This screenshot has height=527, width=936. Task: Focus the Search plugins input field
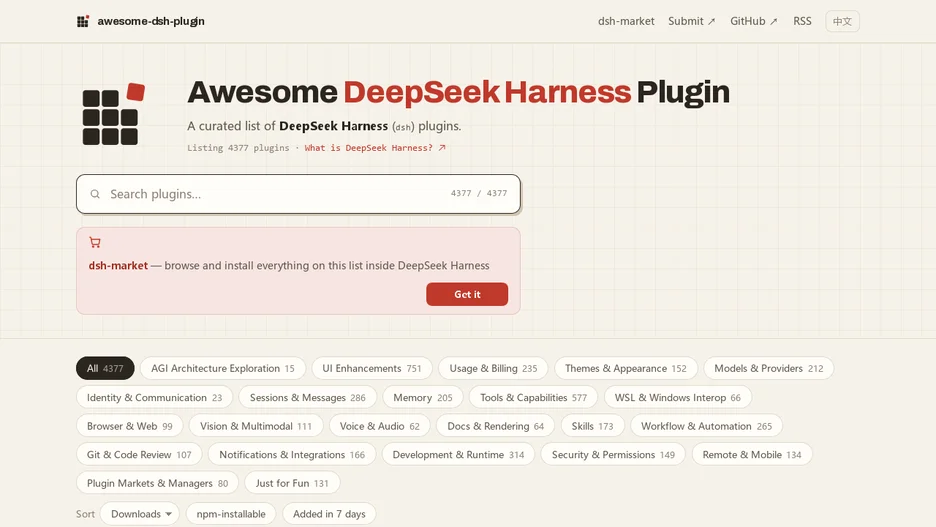coord(298,194)
